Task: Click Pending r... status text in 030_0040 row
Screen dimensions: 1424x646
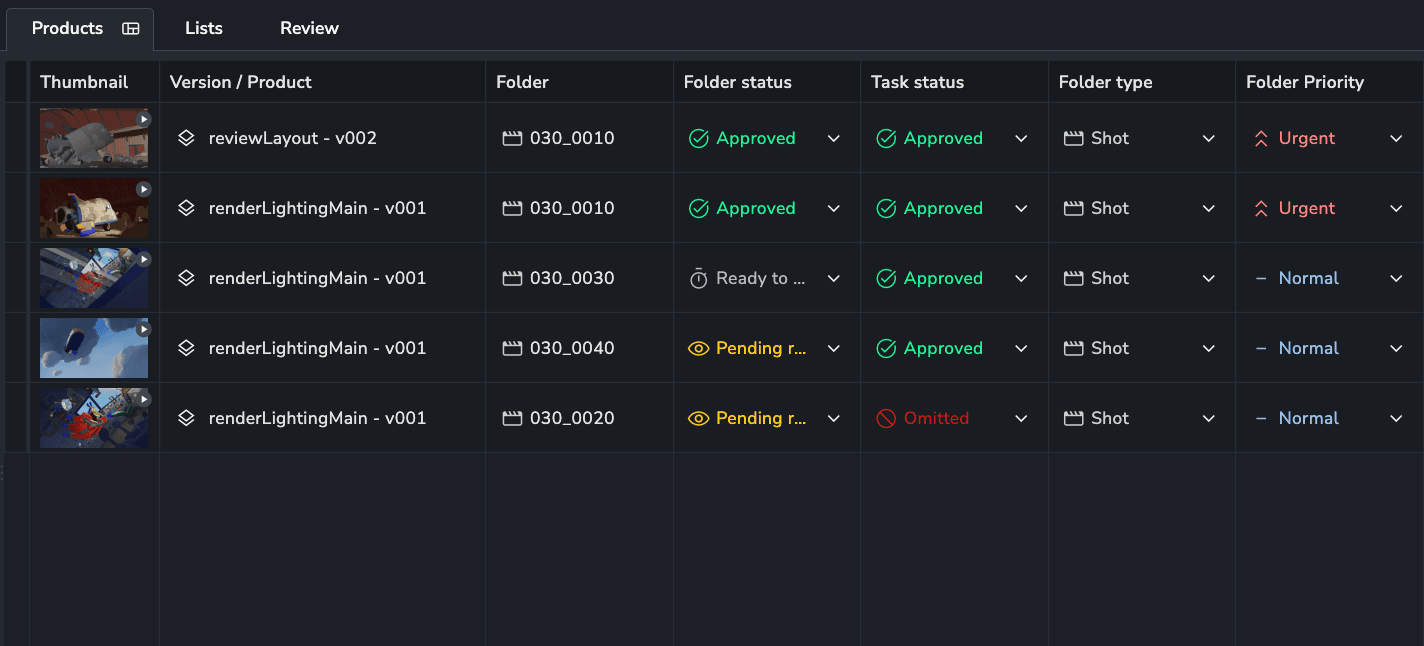Action: (x=761, y=348)
